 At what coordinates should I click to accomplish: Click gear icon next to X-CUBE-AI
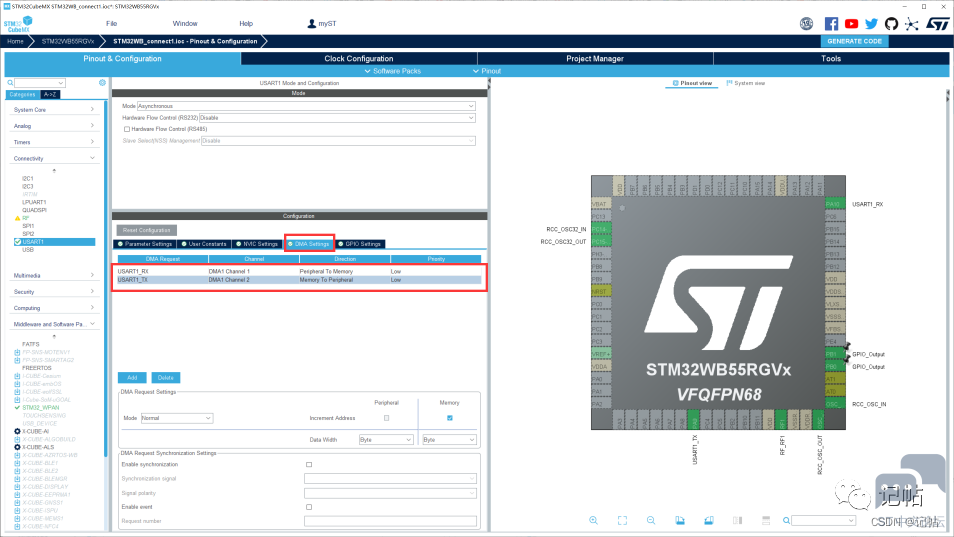pos(17,431)
